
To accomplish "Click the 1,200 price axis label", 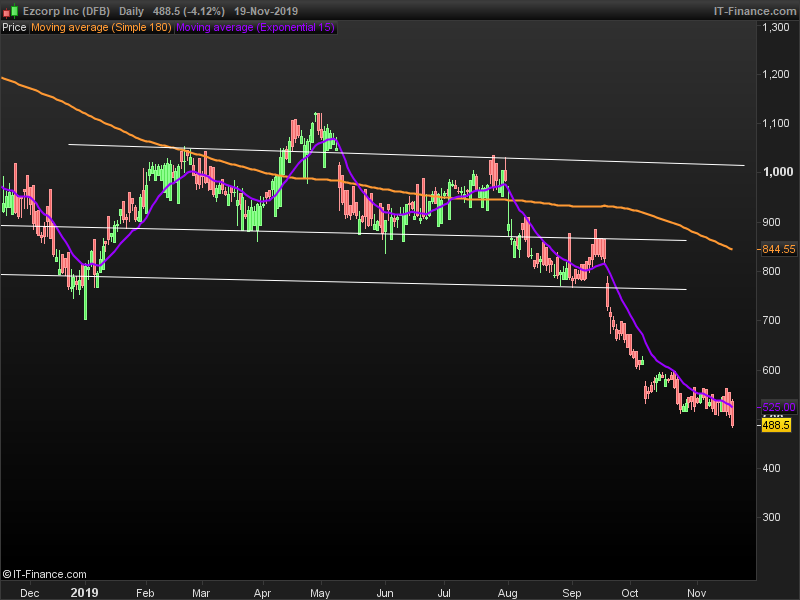I will 776,74.
